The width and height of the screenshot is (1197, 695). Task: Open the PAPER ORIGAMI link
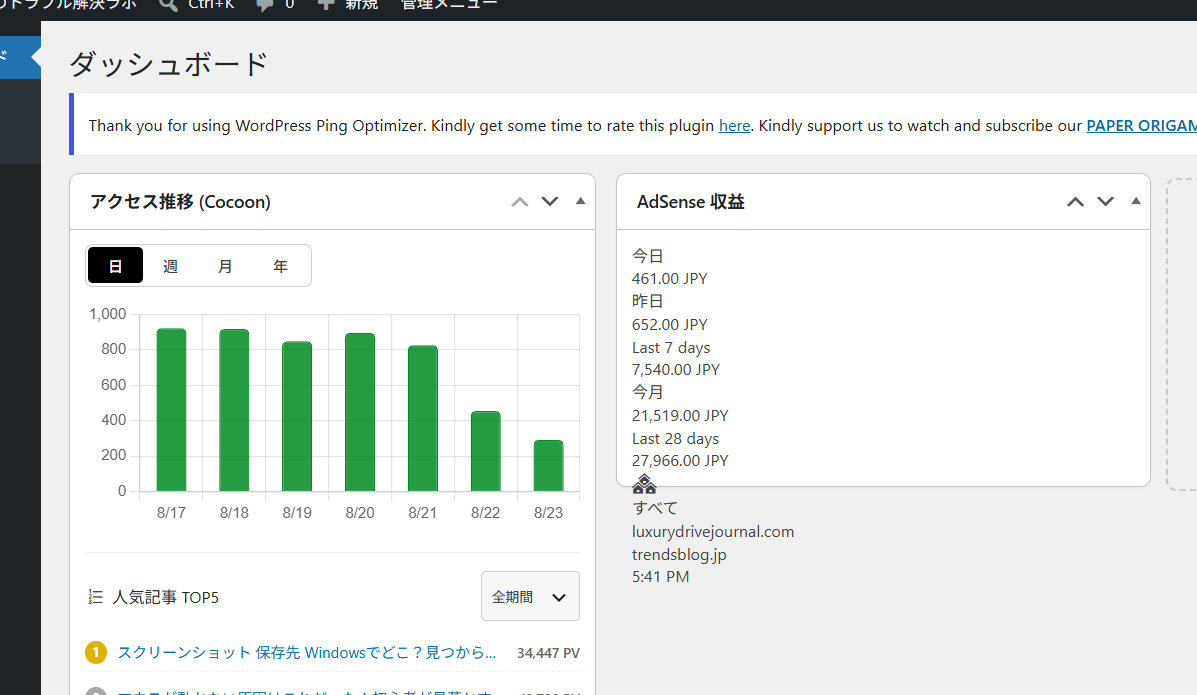point(1141,125)
